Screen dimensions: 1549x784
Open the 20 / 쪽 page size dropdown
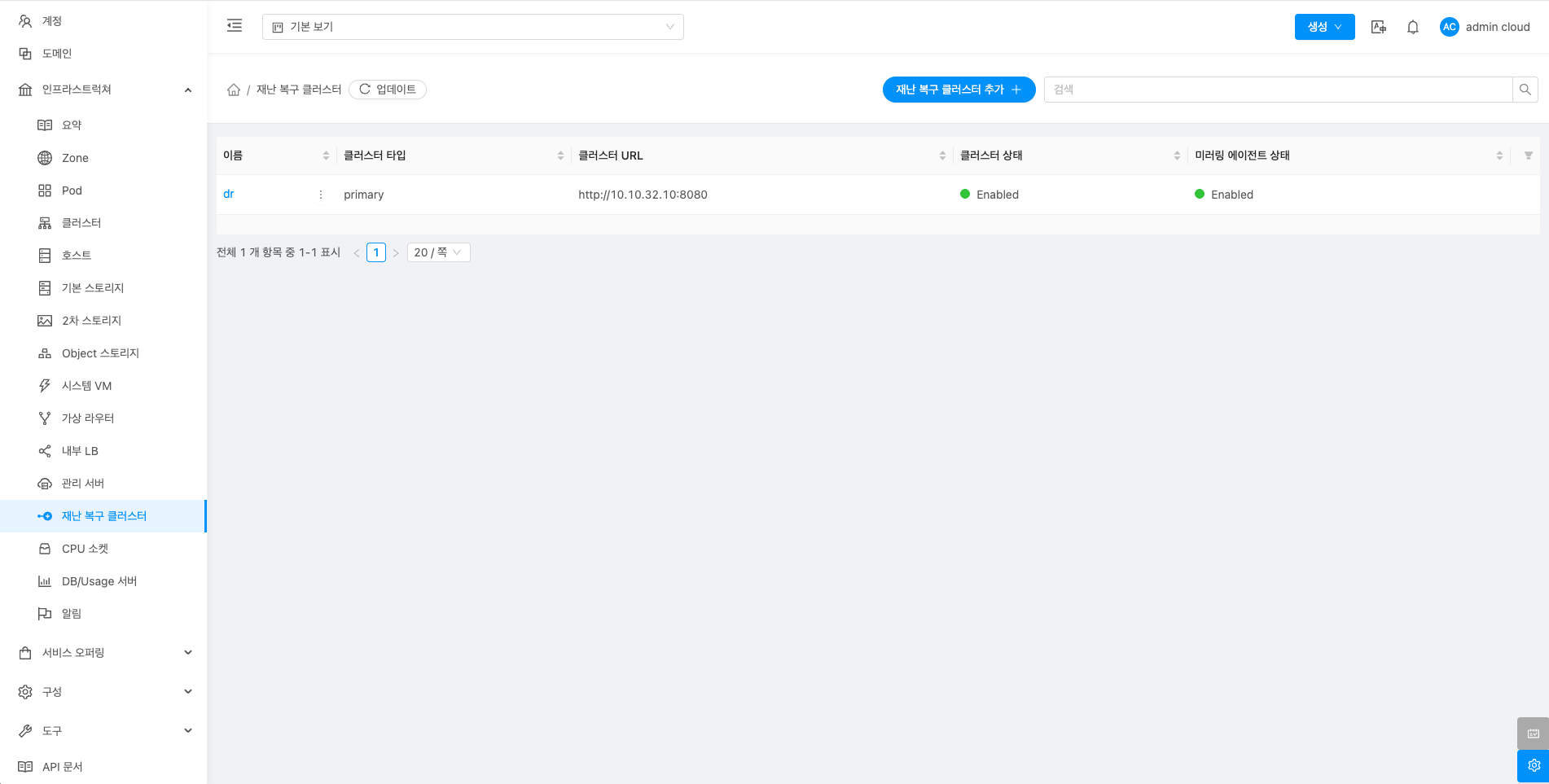tap(438, 252)
